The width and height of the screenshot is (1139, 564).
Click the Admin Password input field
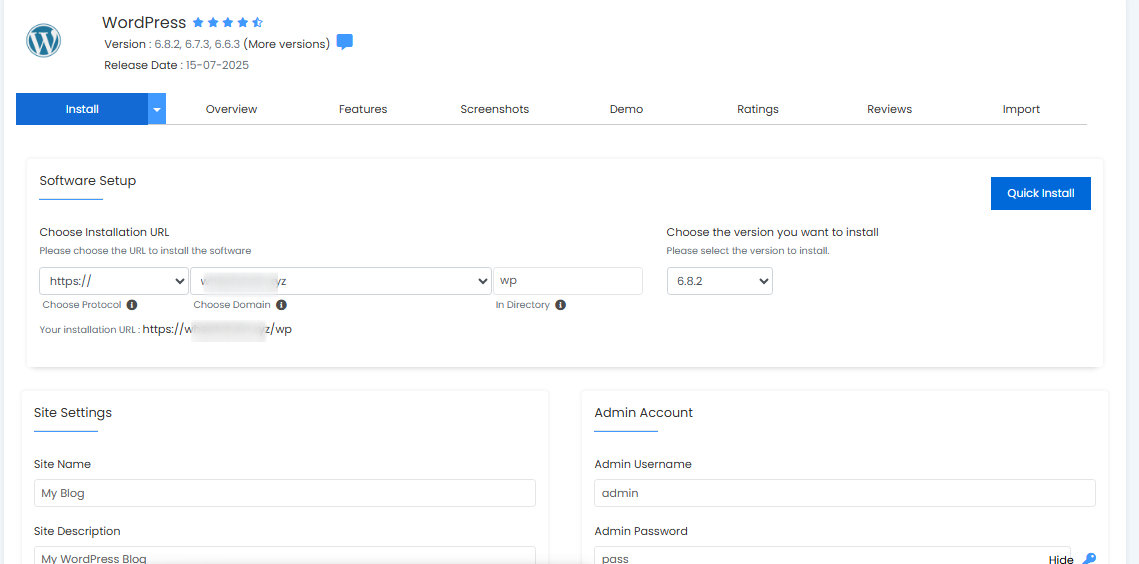tap(832, 555)
